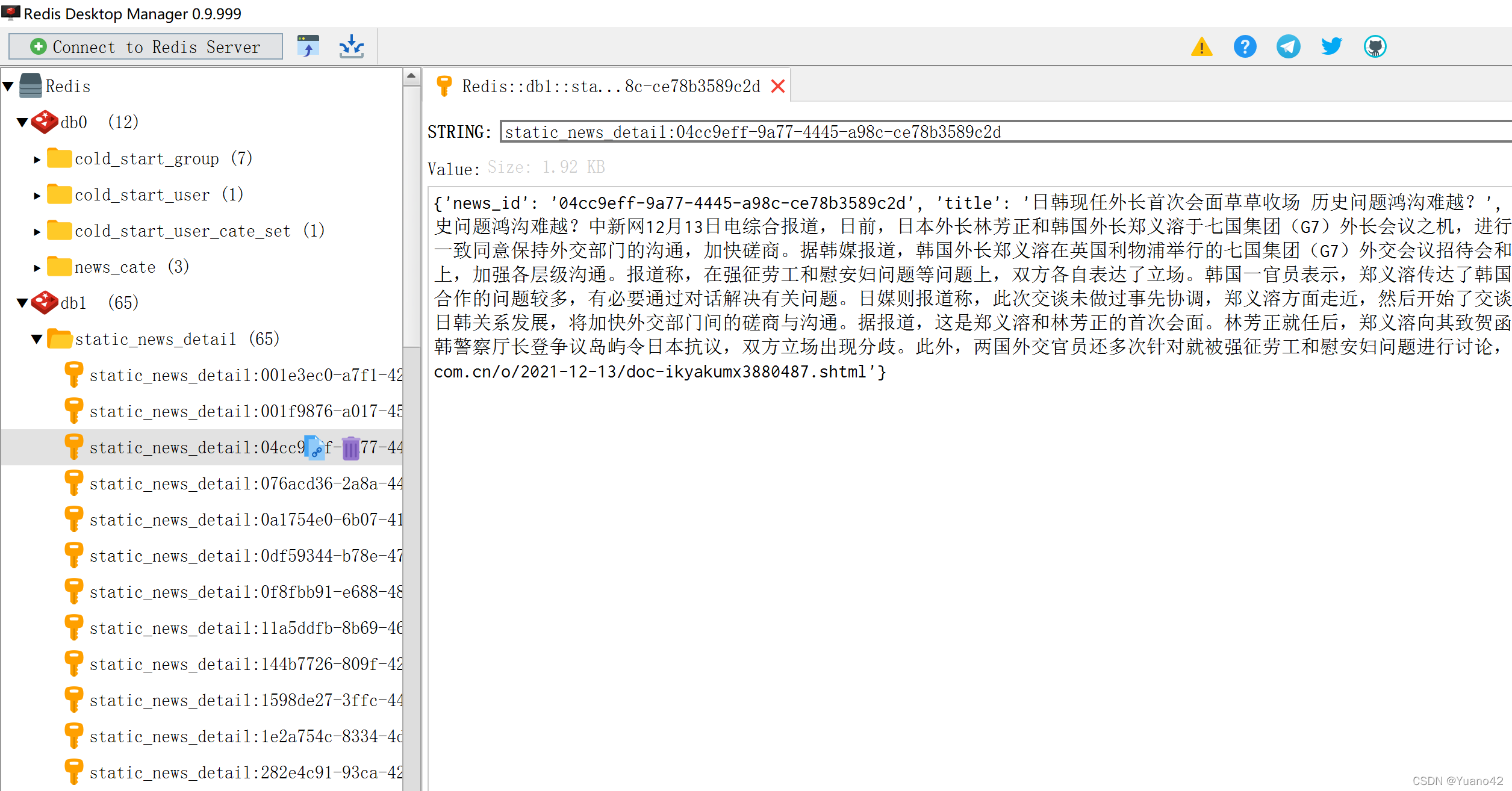
Task: Collapse the db0 database branch
Action: click(22, 122)
